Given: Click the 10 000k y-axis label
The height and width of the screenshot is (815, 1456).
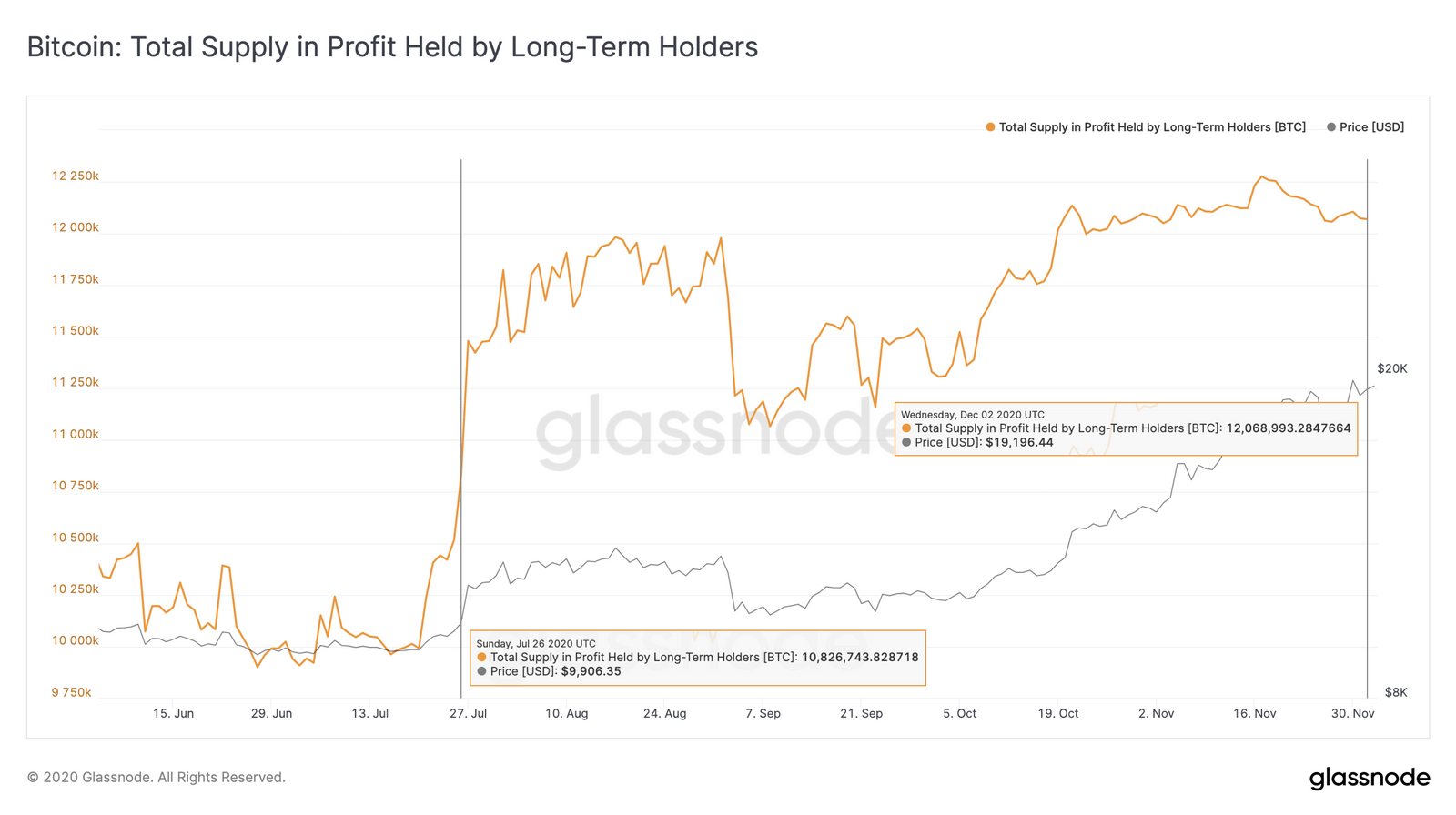Looking at the screenshot, I should pos(76,641).
